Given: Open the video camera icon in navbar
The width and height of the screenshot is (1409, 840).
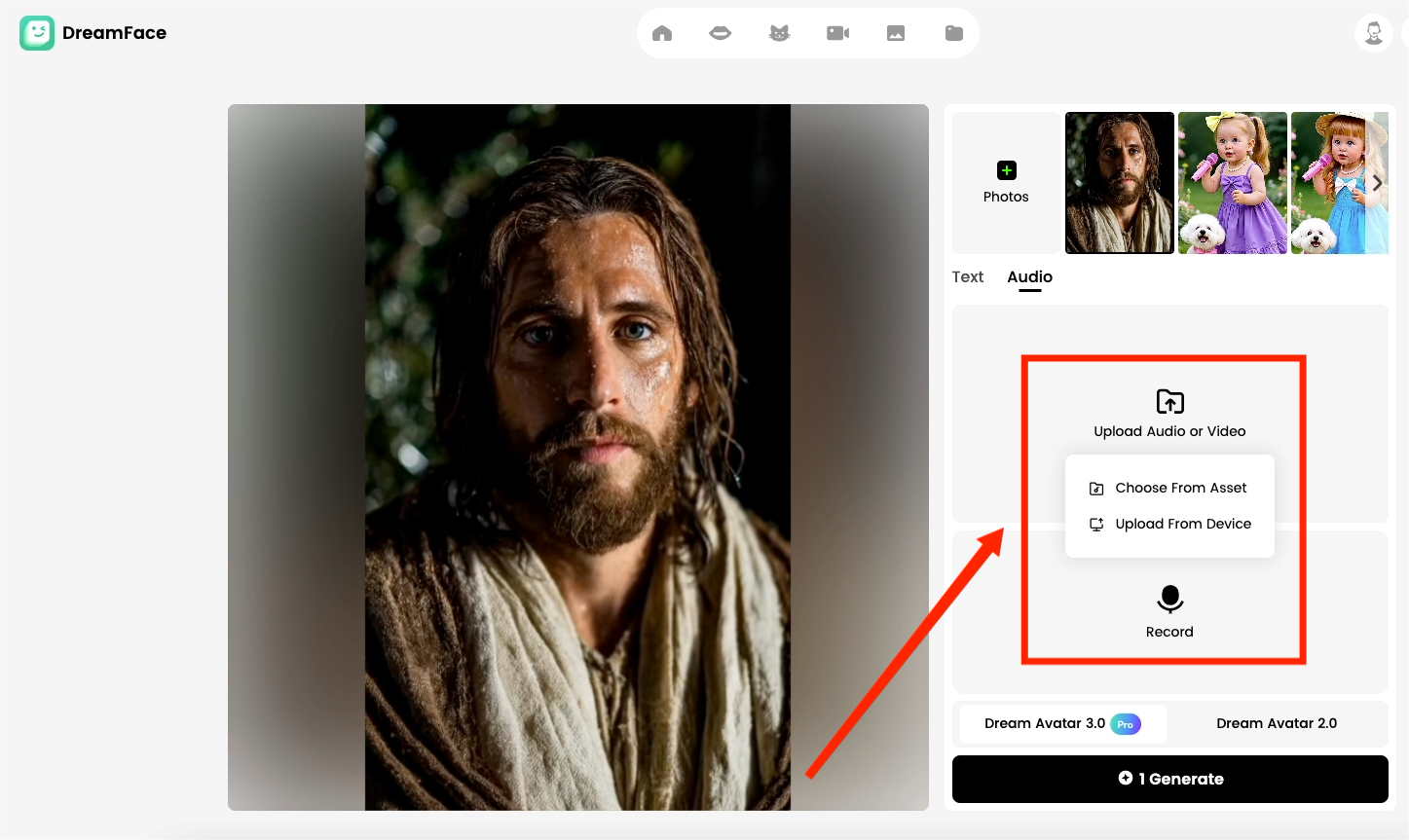Looking at the screenshot, I should pos(837,33).
